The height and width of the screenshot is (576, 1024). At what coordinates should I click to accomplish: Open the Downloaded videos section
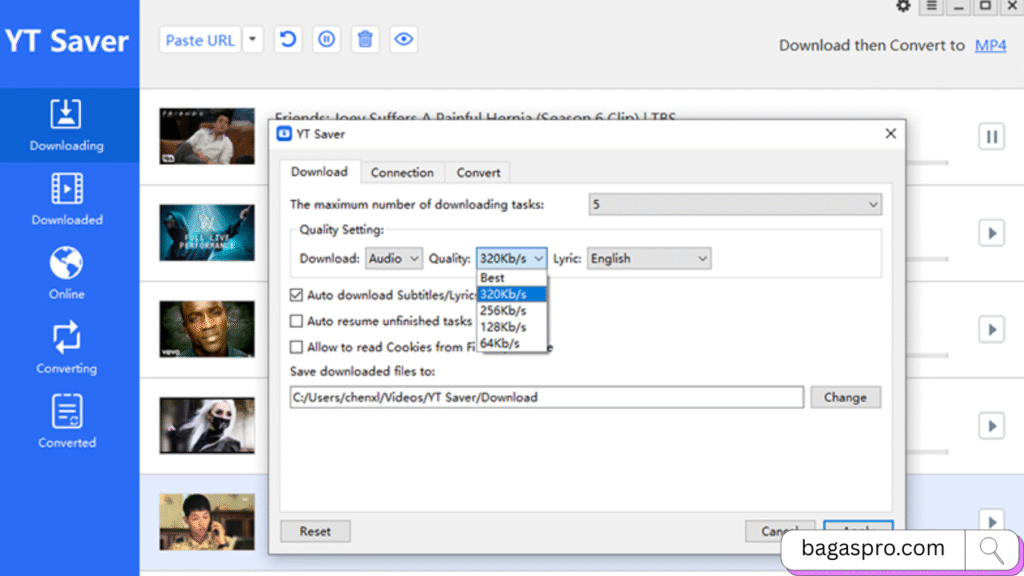[67, 199]
